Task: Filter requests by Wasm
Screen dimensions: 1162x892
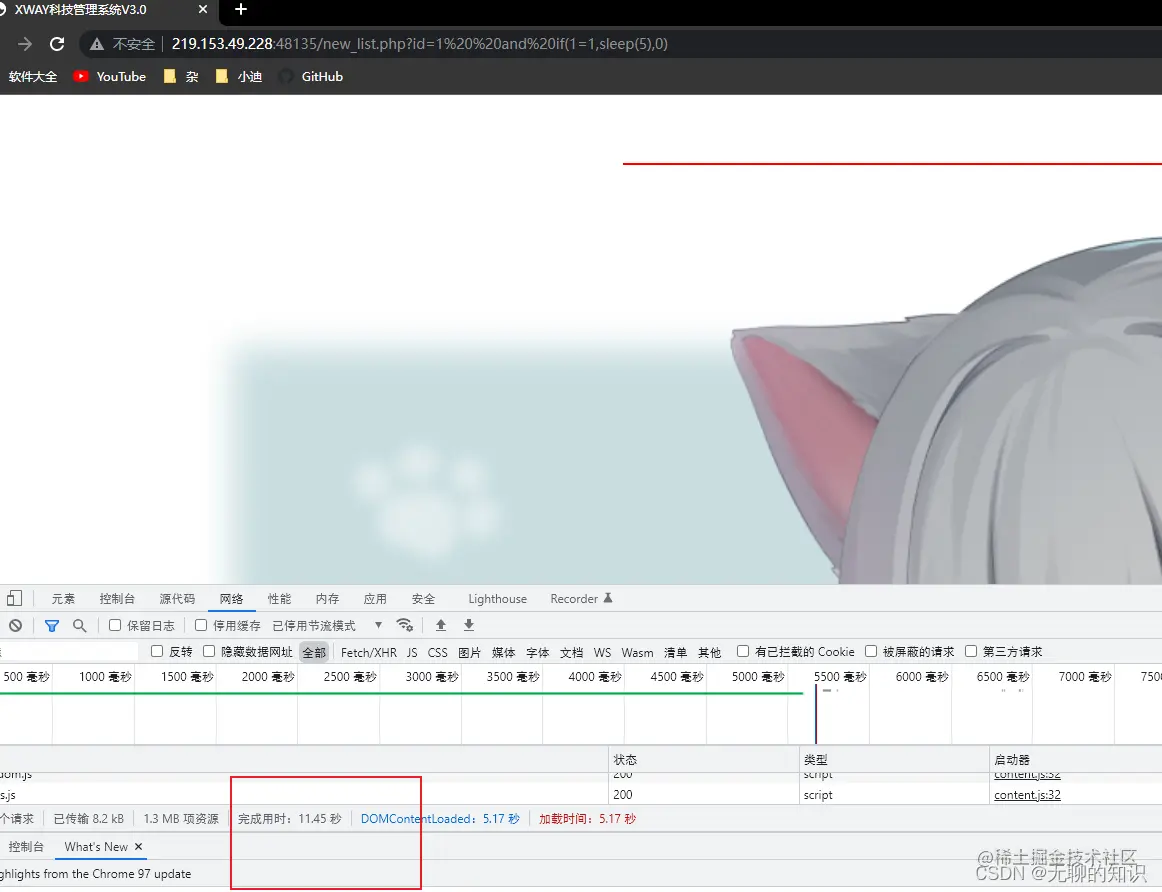Action: click(637, 652)
